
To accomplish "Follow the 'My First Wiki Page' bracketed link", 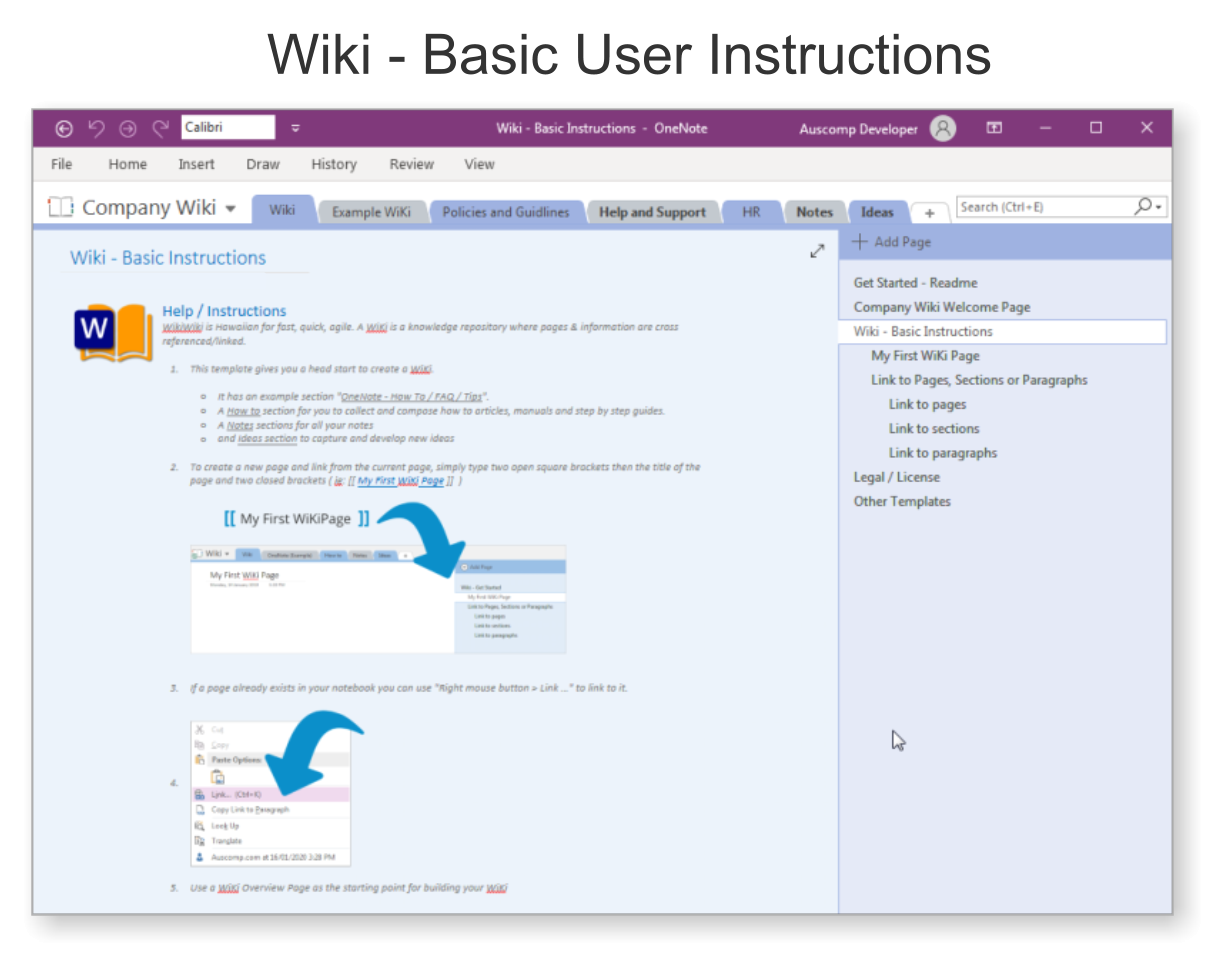I will click(x=400, y=481).
